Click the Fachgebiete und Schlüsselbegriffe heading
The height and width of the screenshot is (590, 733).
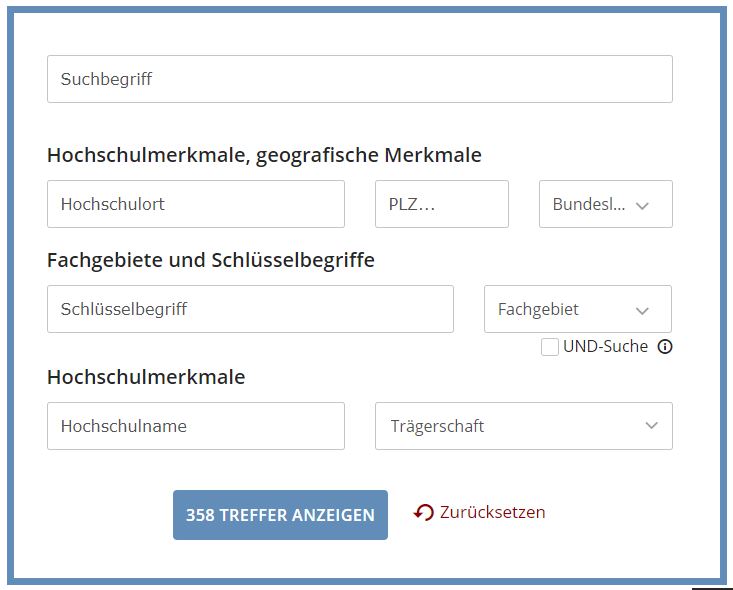click(211, 260)
